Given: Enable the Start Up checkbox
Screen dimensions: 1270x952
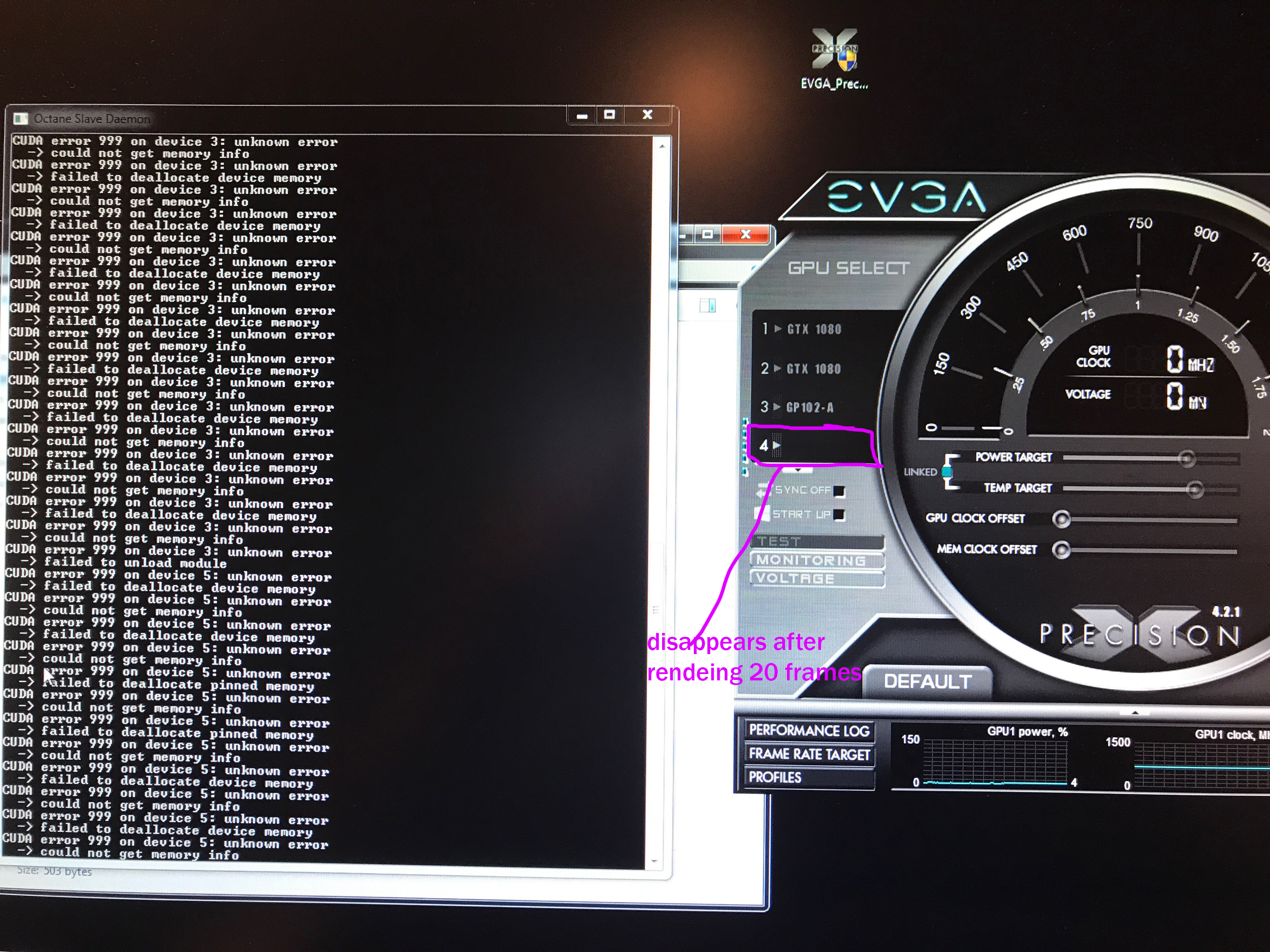Looking at the screenshot, I should 839,515.
